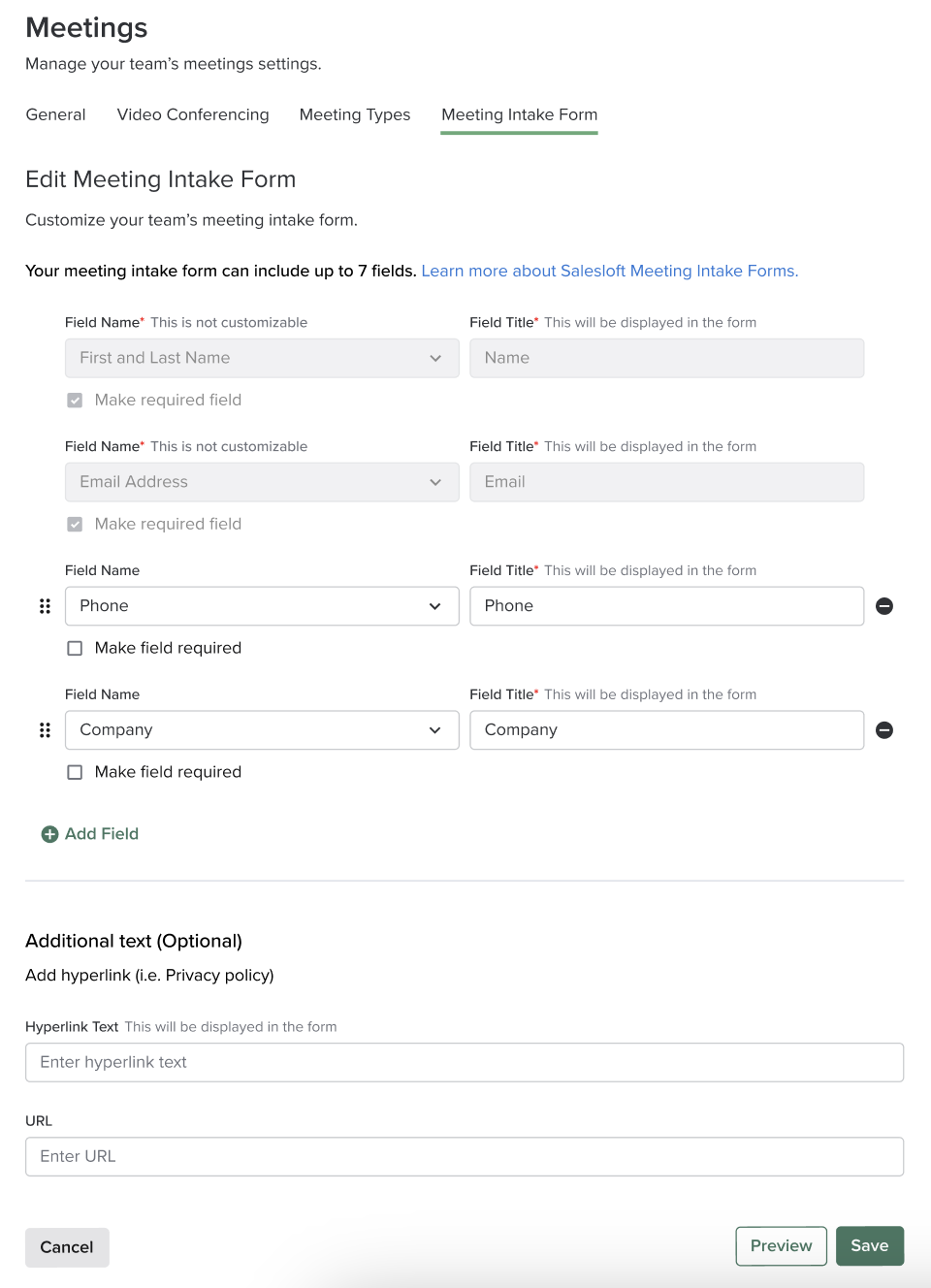The height and width of the screenshot is (1288, 931).
Task: Click the drag handle next to Phone field
Action: [45, 606]
